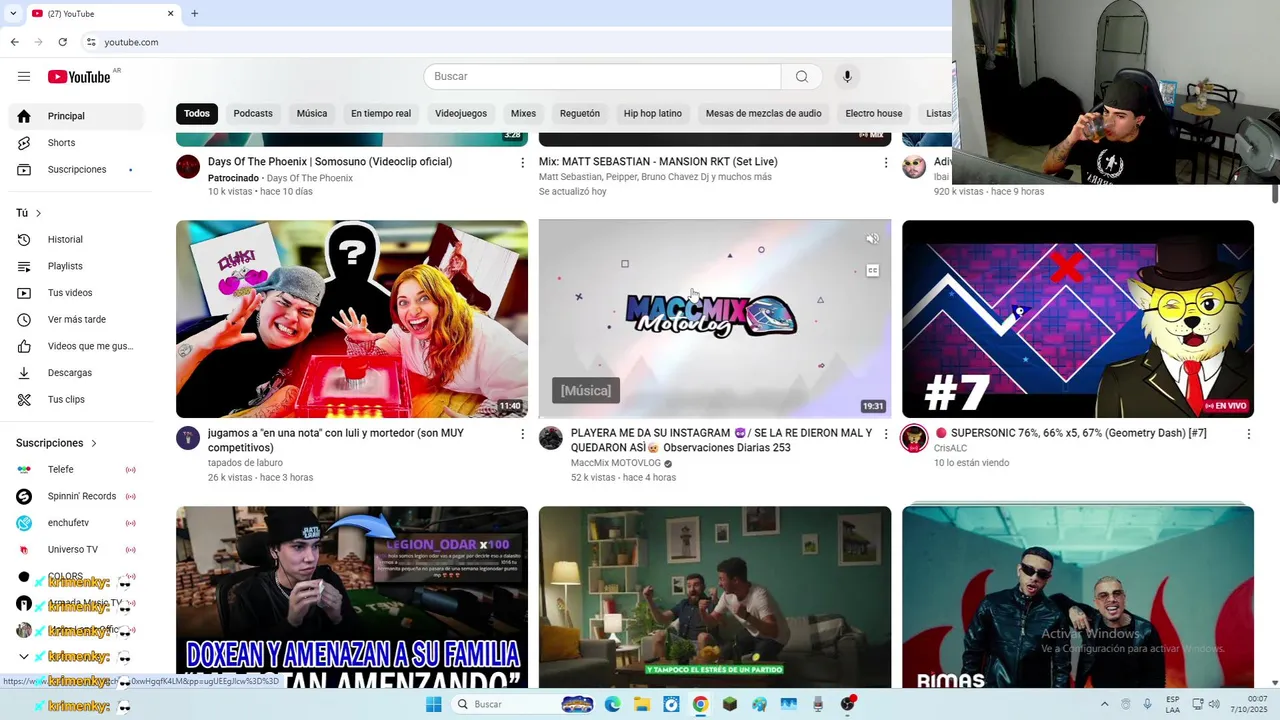Screen dimensions: 1280x720
Task: Open the Windows Start menu
Action: click(433, 704)
